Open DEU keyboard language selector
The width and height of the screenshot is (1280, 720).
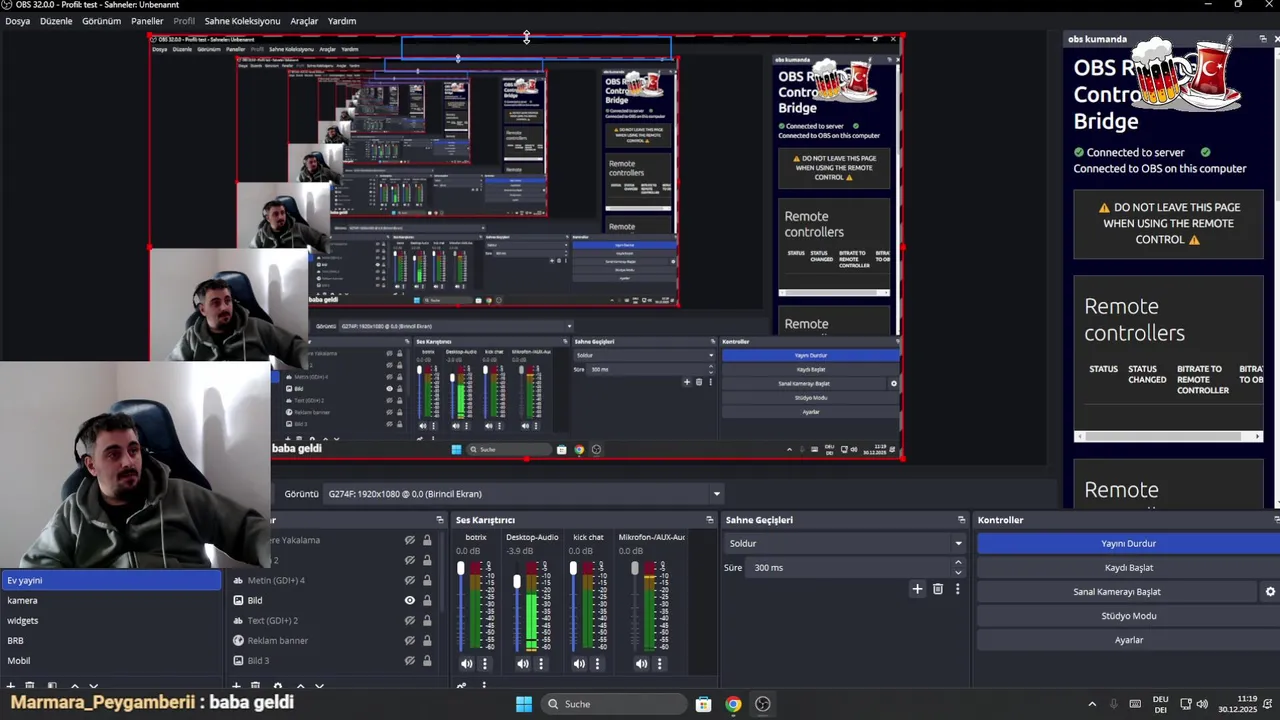click(x=1161, y=704)
